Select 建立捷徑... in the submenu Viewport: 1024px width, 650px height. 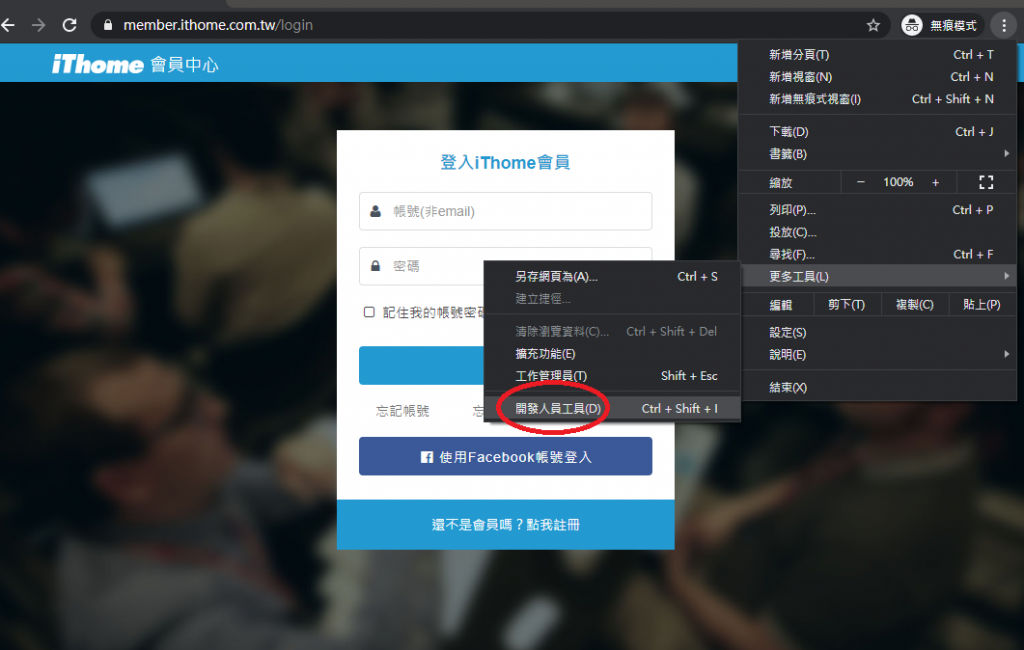612,299
